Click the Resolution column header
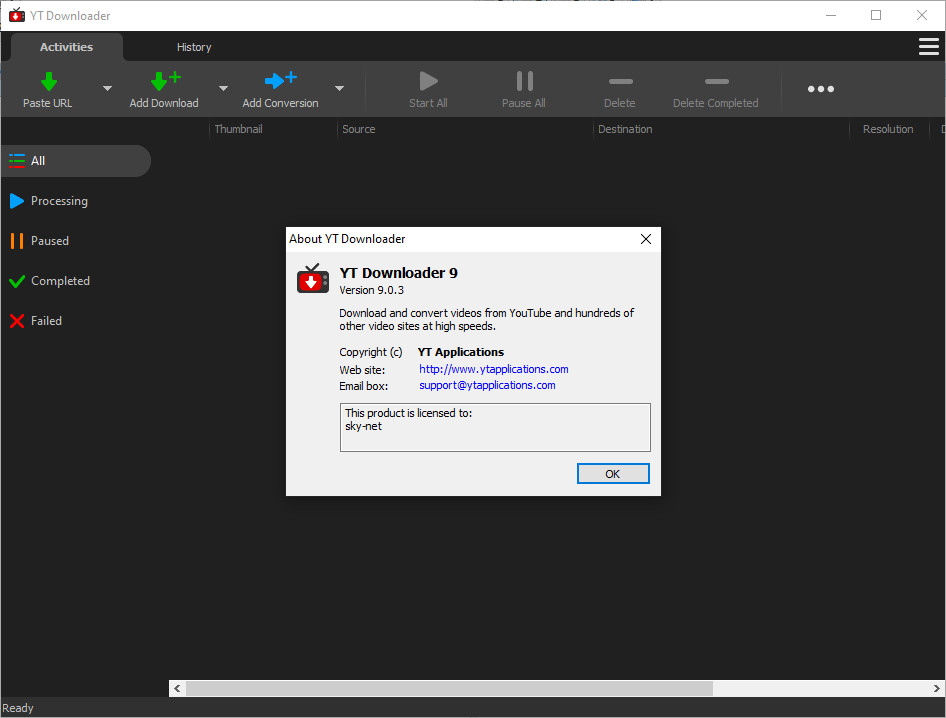The width and height of the screenshot is (946, 718). (x=888, y=129)
